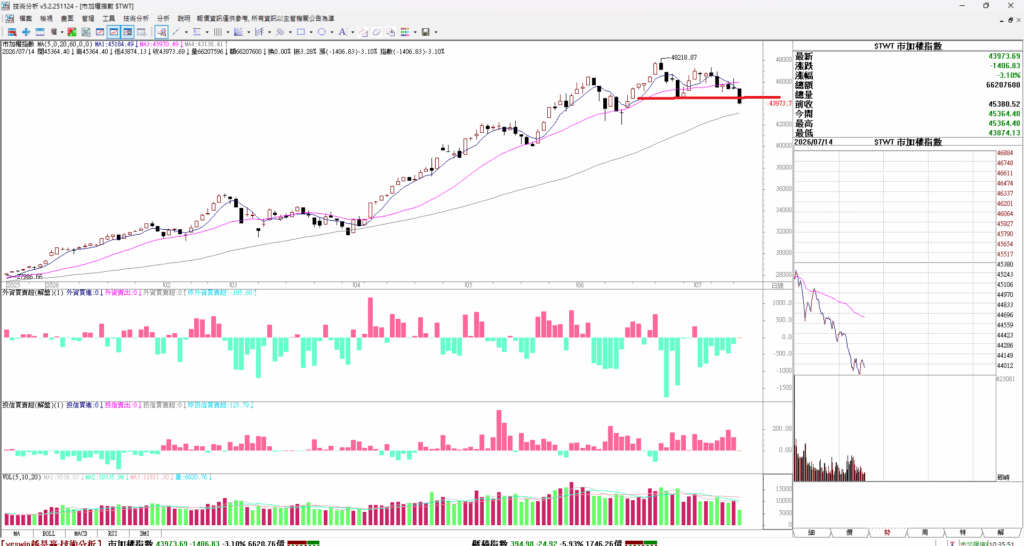This screenshot has width=1024, height=546.
Task: Expand the rectangle tool dropdown arrow
Action: pos(312,31)
